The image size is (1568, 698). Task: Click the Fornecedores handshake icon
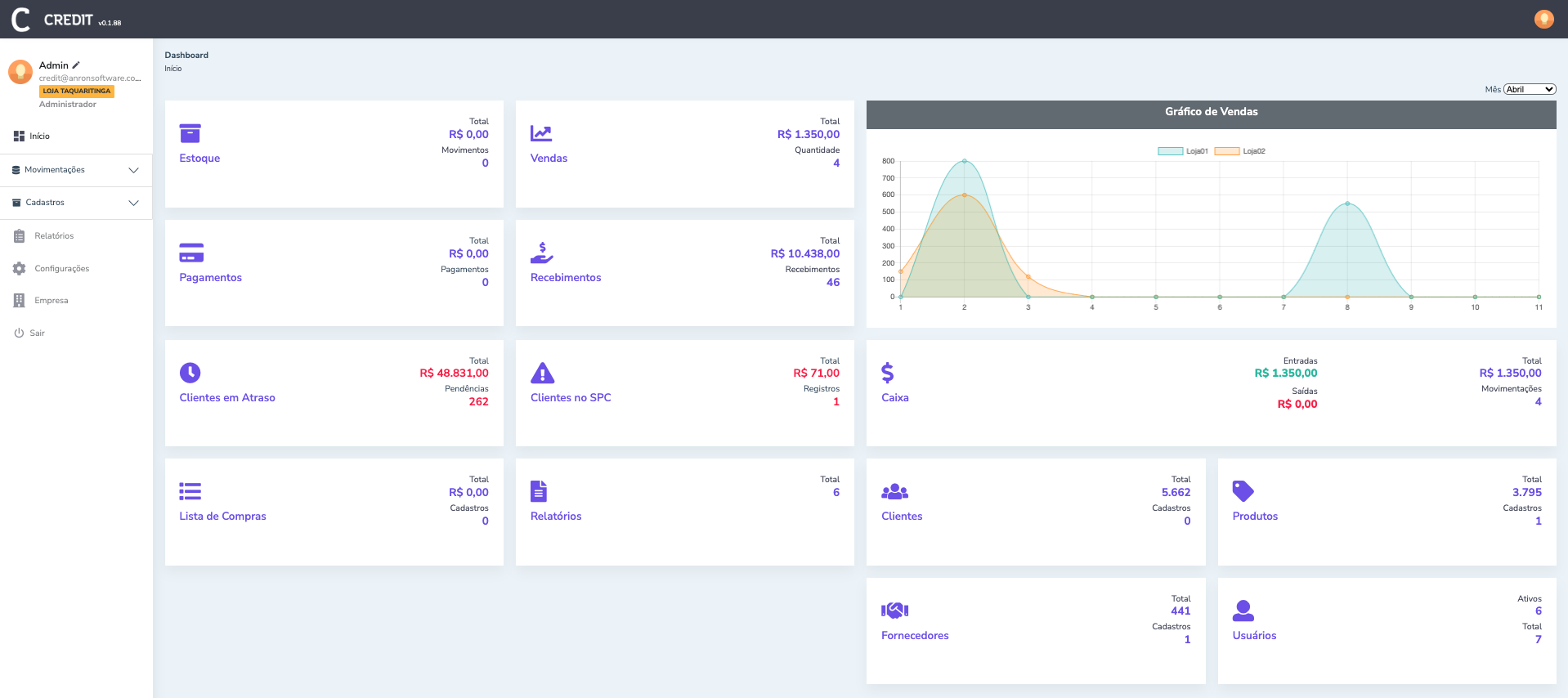[894, 611]
